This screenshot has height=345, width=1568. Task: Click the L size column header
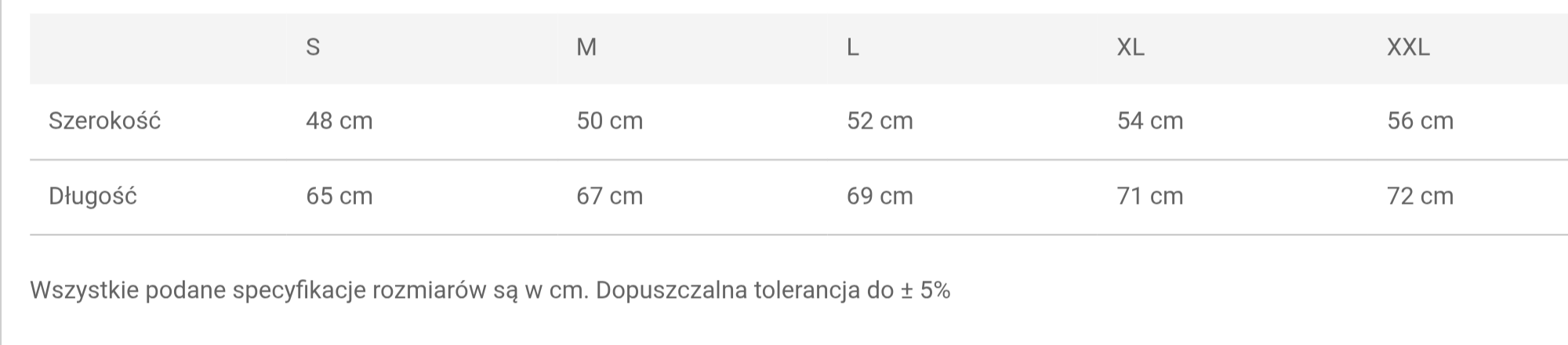click(853, 48)
